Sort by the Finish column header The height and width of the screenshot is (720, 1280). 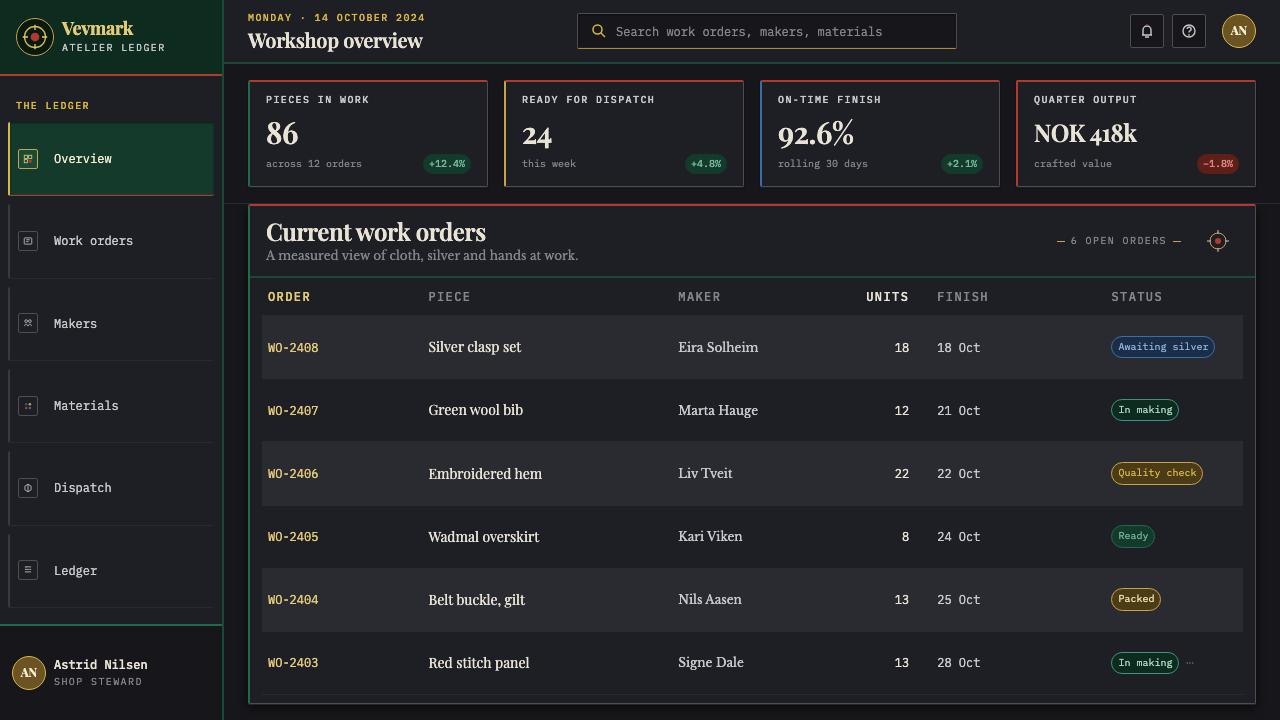pyautogui.click(x=962, y=297)
